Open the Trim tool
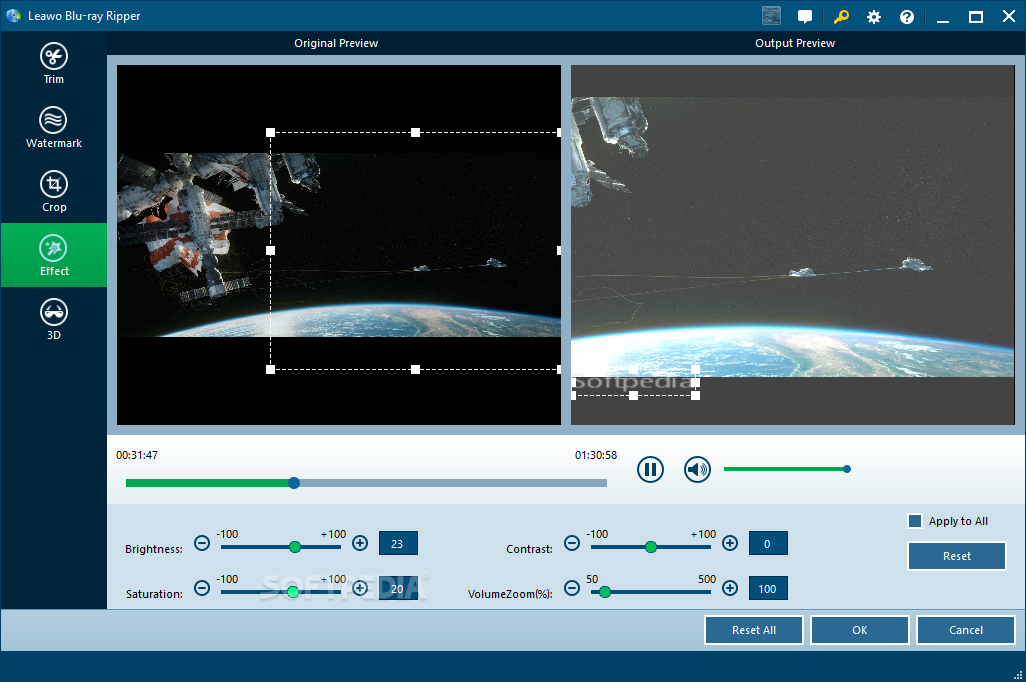 (x=54, y=63)
